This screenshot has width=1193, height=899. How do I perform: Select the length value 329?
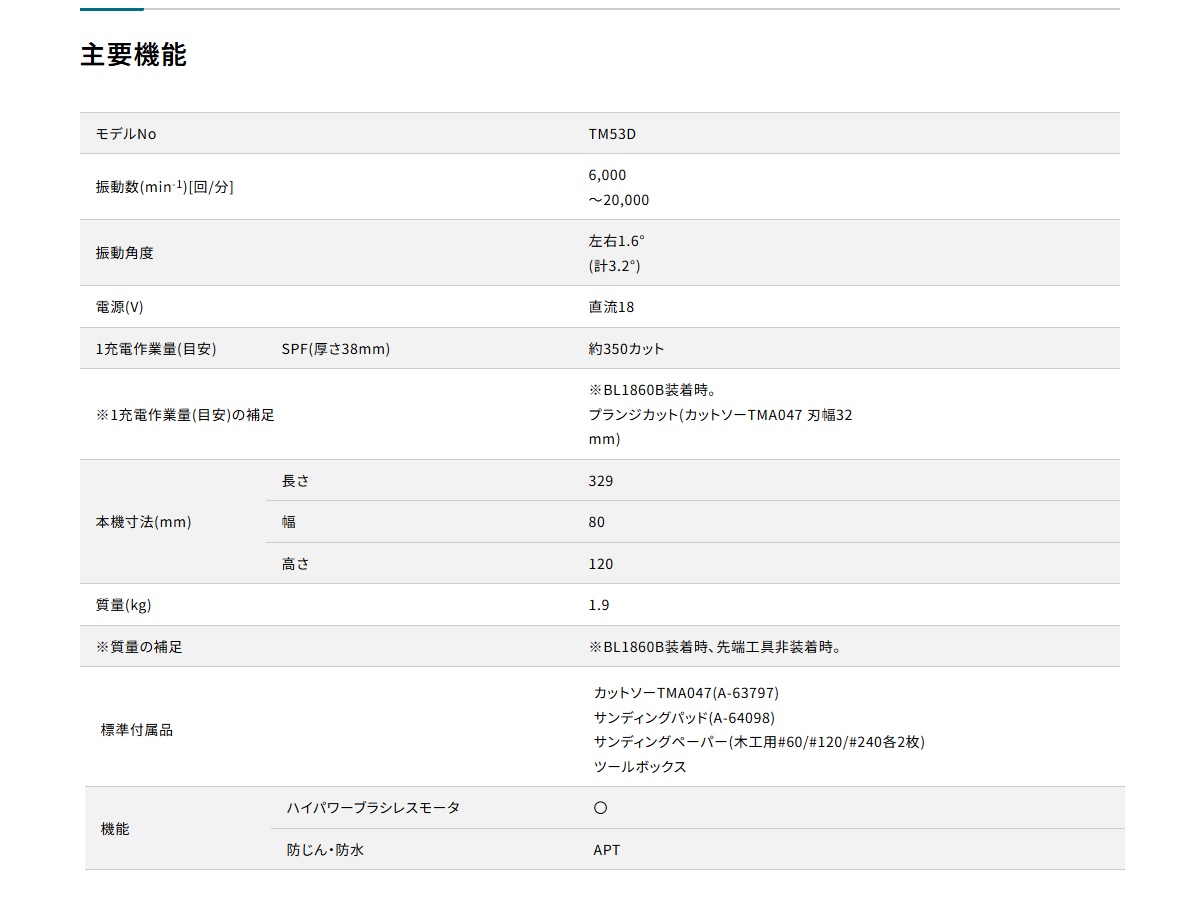point(601,481)
